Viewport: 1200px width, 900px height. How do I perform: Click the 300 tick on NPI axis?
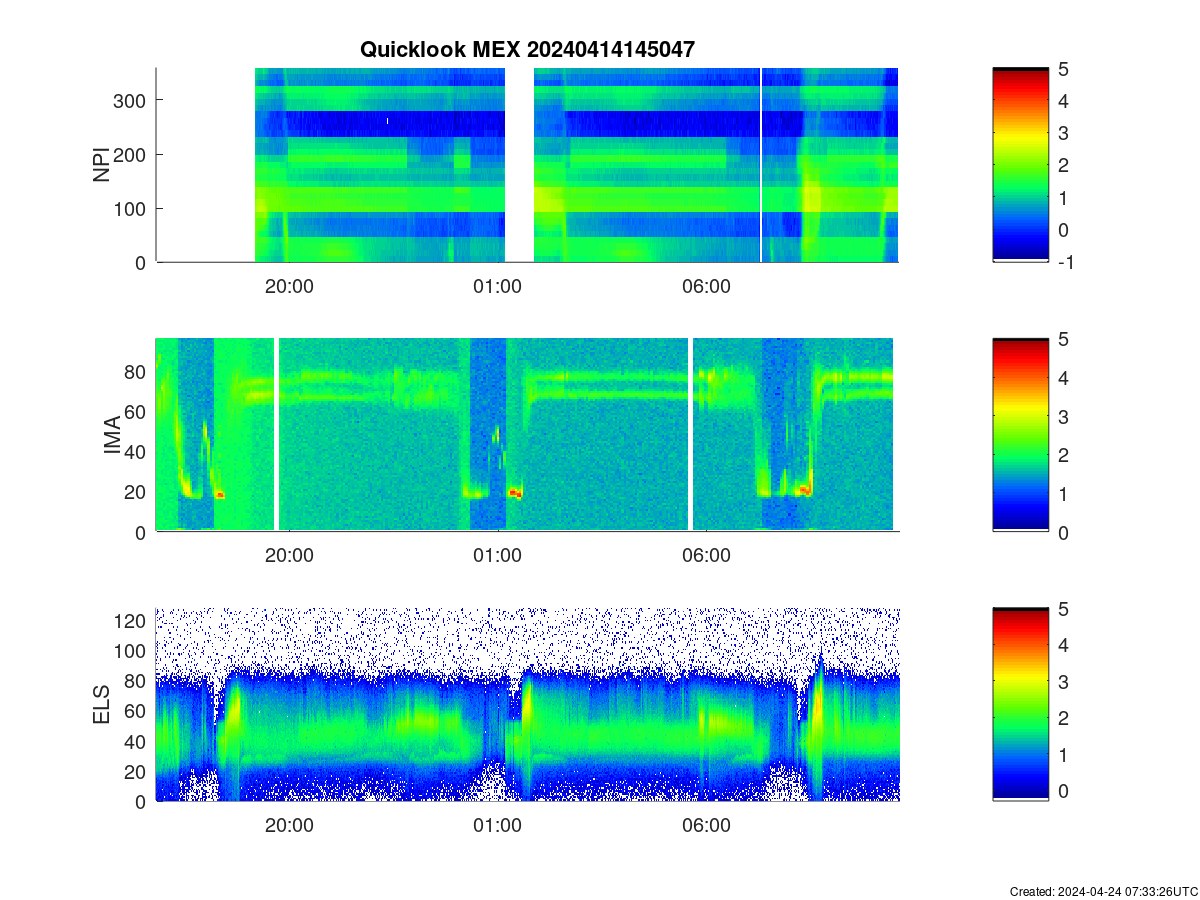(132, 100)
